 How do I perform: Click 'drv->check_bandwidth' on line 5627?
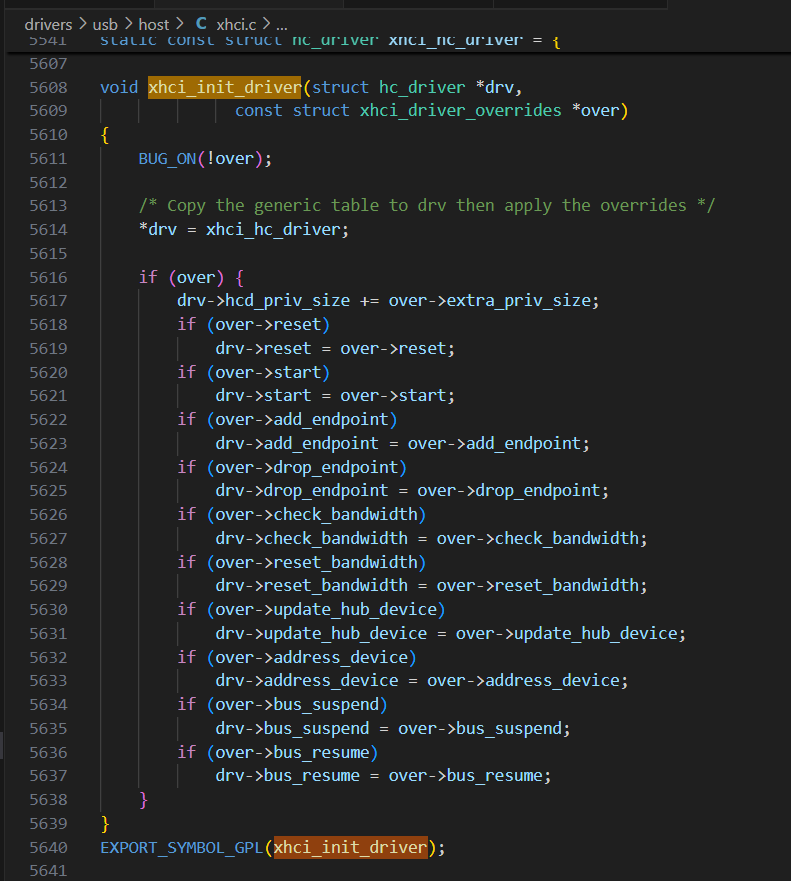pos(311,539)
